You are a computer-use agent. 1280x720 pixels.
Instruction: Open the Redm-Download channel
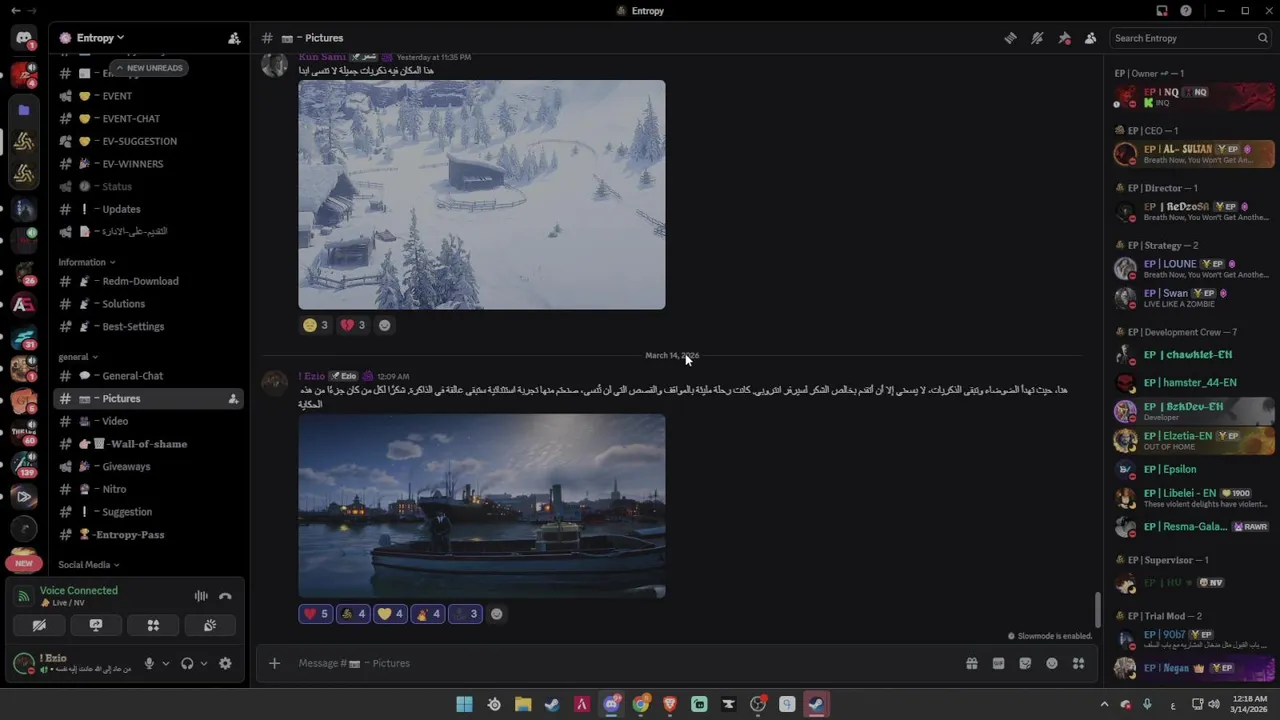[149, 281]
